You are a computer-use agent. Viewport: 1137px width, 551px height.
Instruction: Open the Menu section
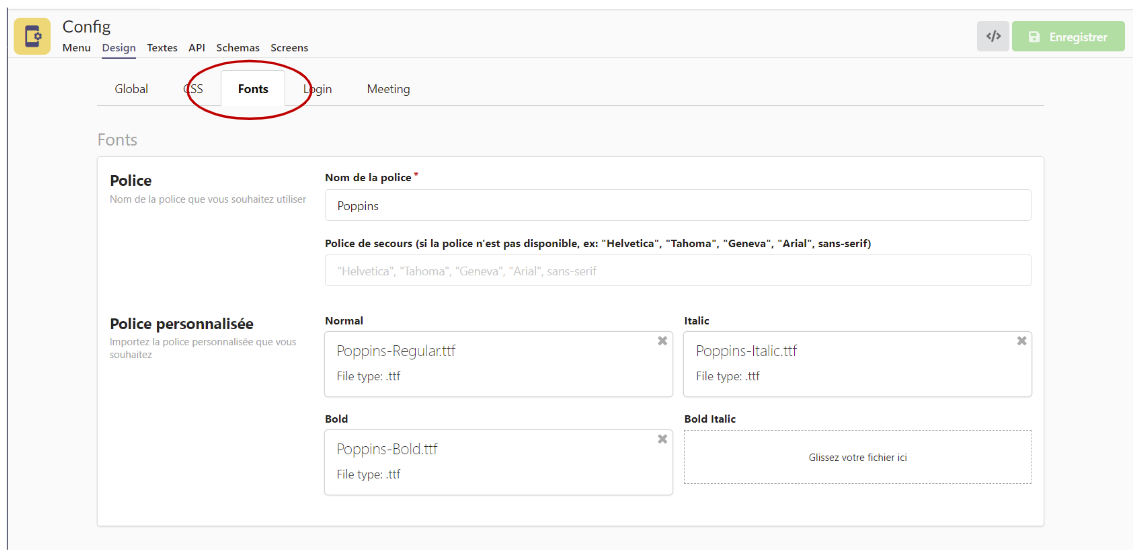pyautogui.click(x=76, y=48)
